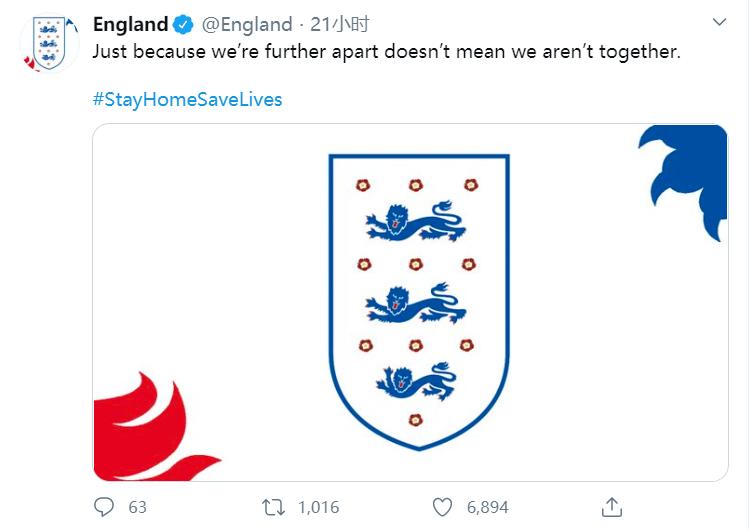Click the 63 replies count
The height and width of the screenshot is (529, 749).
(x=137, y=508)
